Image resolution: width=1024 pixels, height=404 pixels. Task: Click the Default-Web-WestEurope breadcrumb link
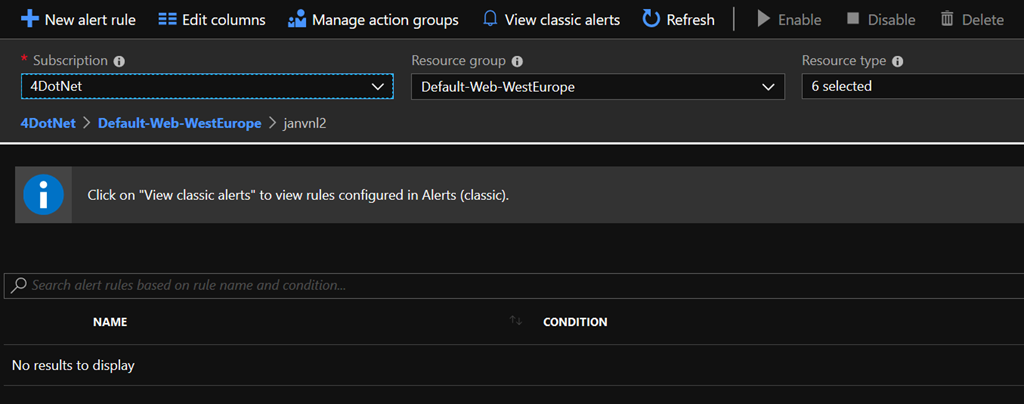(180, 123)
